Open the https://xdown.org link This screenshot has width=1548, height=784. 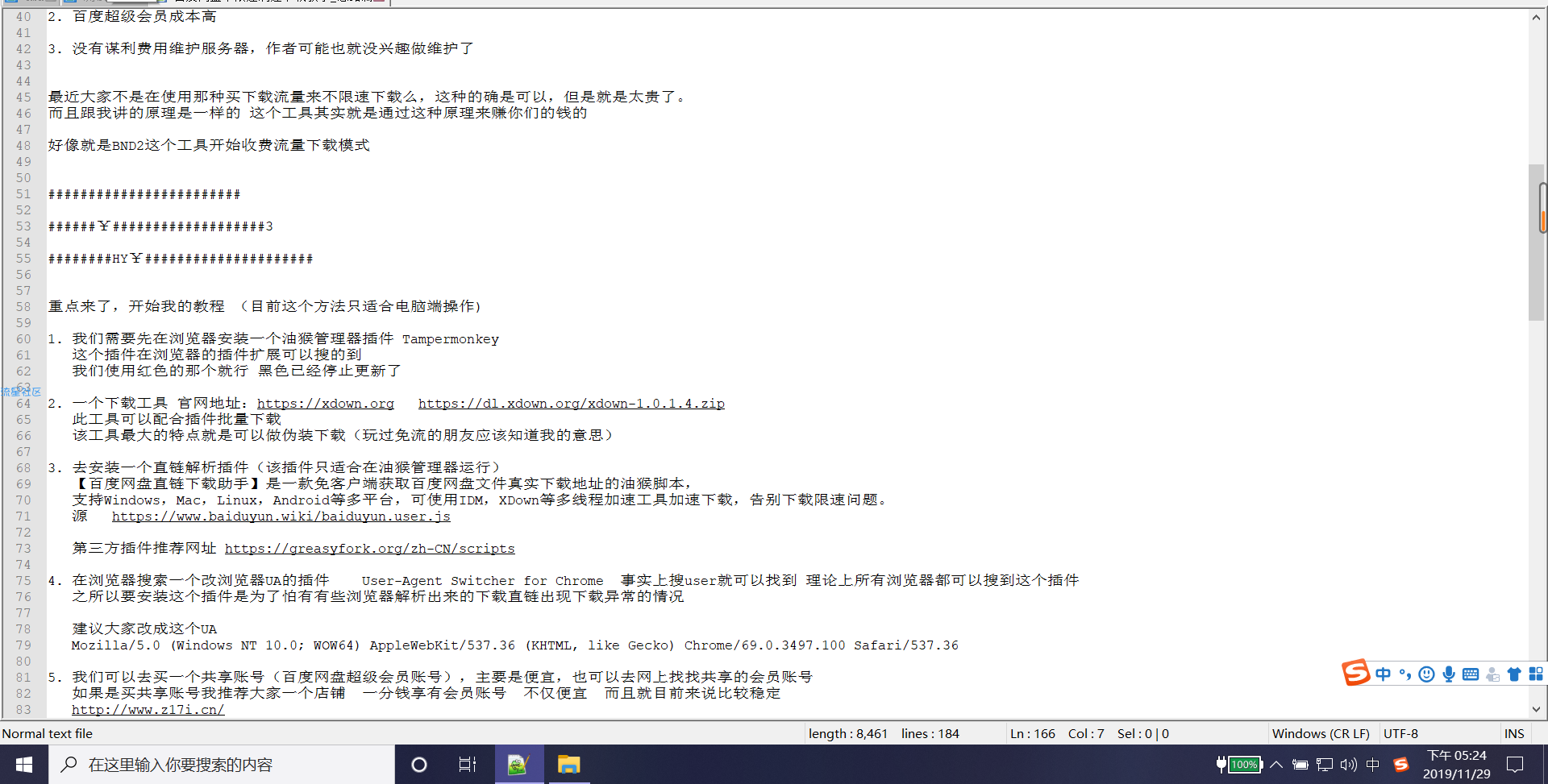point(326,404)
